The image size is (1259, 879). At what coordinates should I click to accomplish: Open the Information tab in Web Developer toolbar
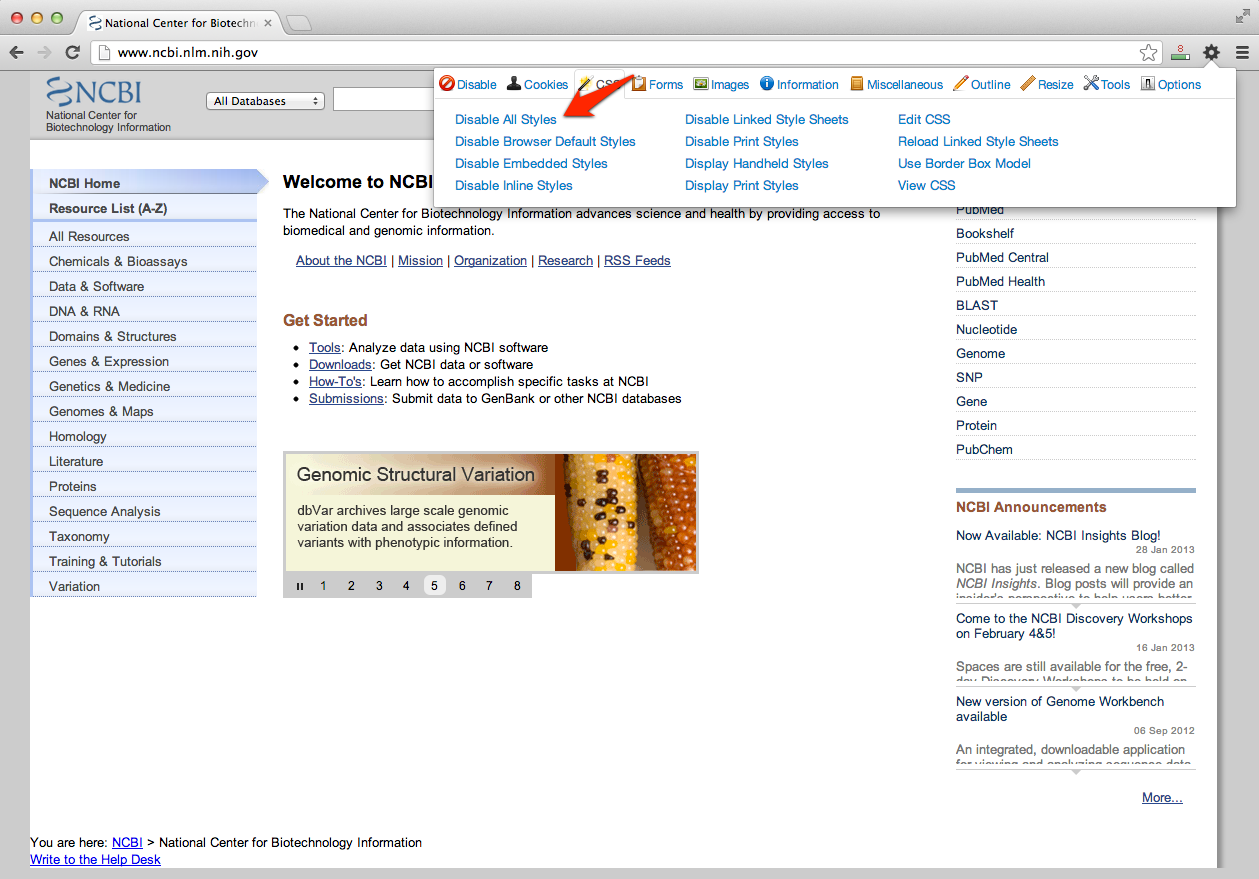[x=799, y=85]
